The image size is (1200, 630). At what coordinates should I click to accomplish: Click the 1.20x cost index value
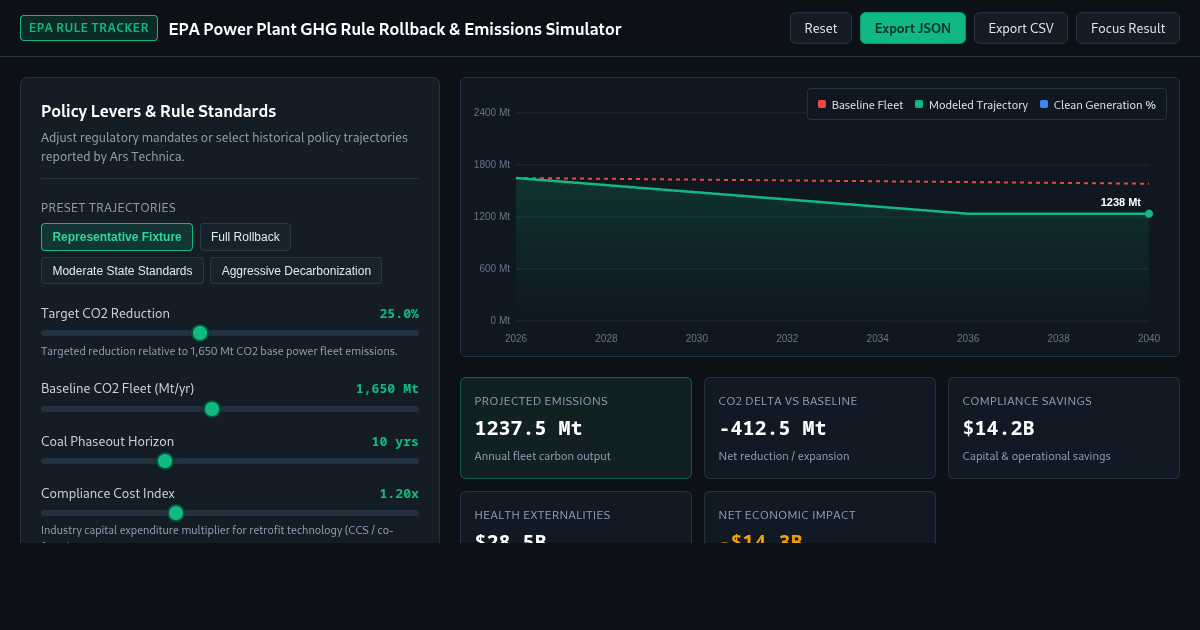[x=399, y=493]
